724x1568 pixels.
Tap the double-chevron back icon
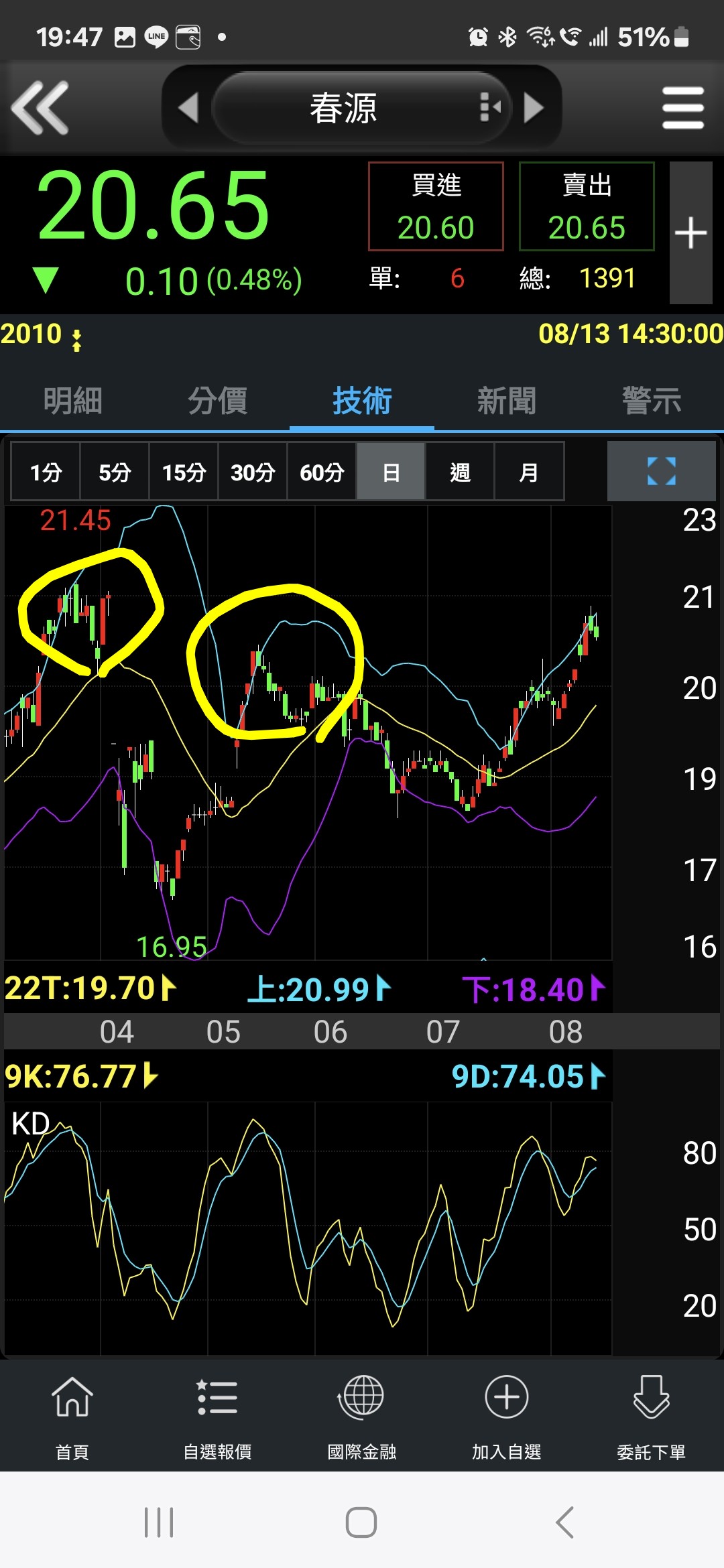[40, 107]
